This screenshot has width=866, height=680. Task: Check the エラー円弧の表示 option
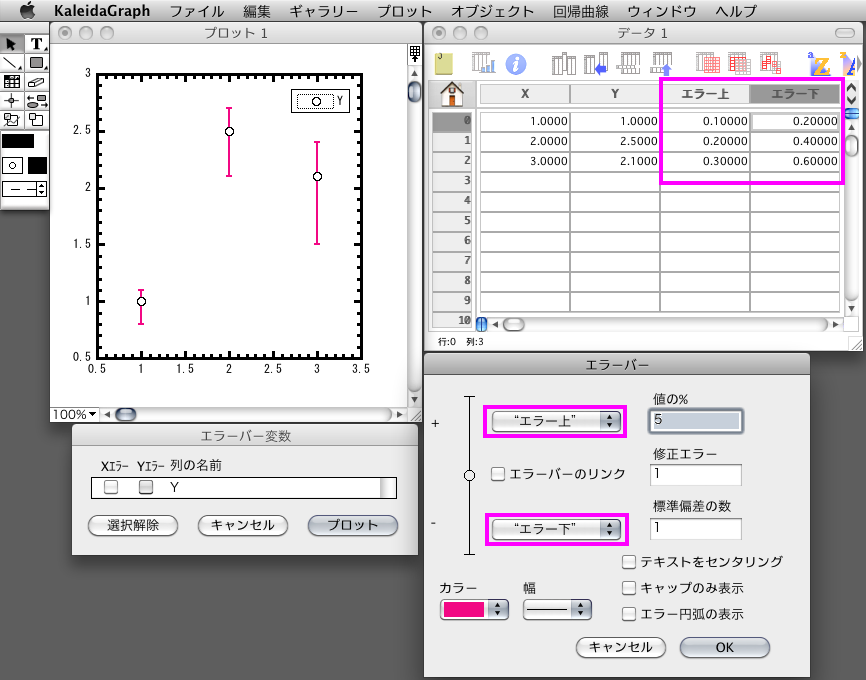coord(629,614)
